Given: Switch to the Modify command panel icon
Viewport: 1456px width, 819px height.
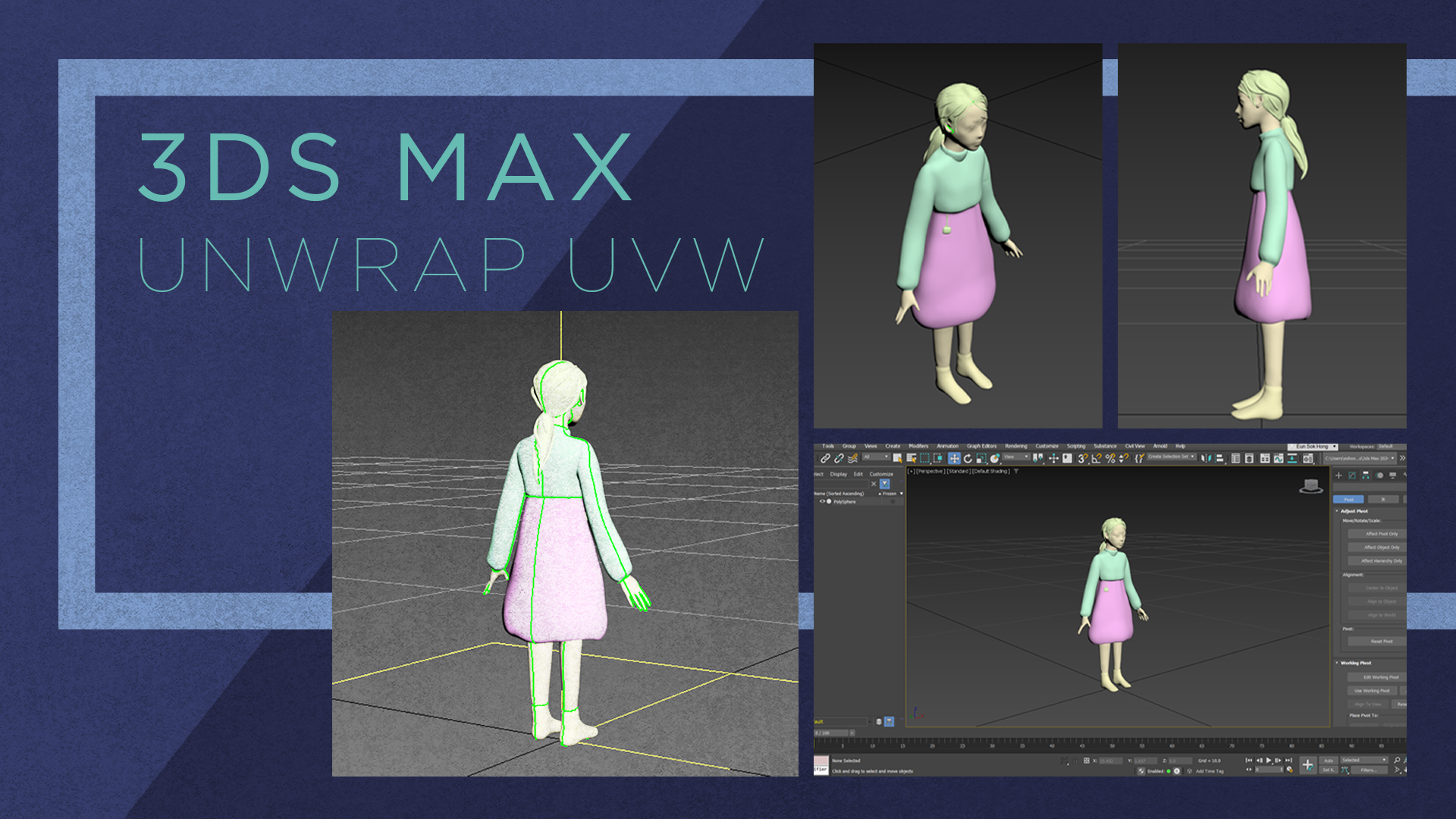Looking at the screenshot, I should click(1351, 475).
